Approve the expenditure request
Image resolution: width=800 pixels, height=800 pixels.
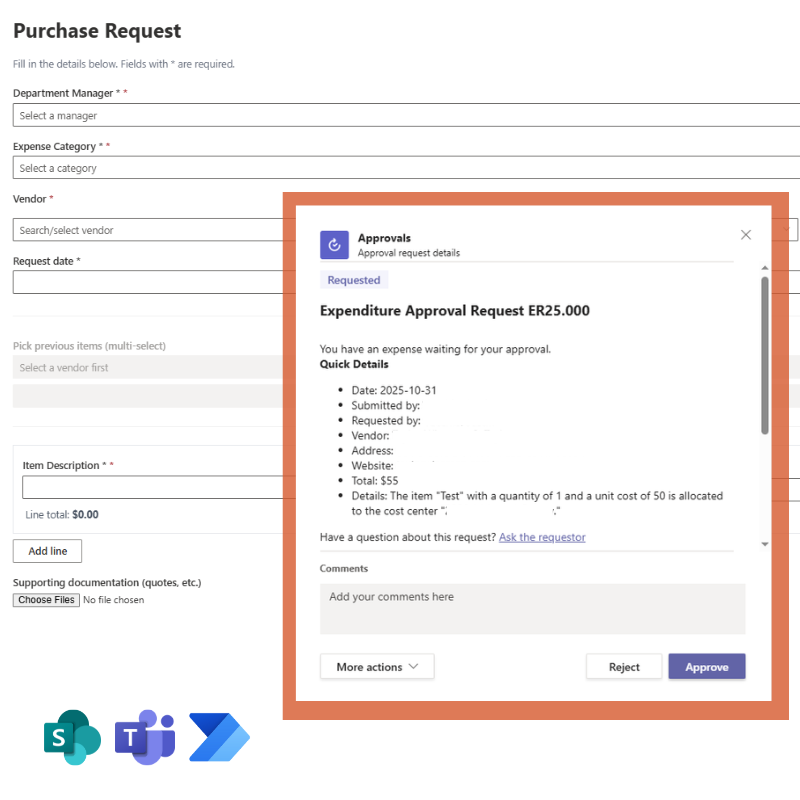(x=706, y=667)
